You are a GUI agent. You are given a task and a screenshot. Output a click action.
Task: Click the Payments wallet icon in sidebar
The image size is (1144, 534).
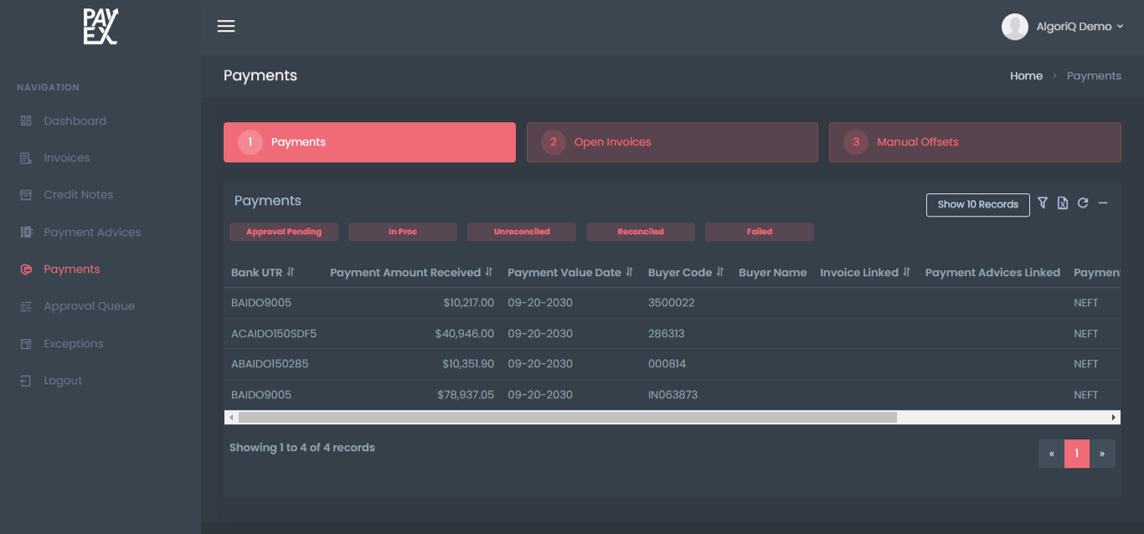26,269
